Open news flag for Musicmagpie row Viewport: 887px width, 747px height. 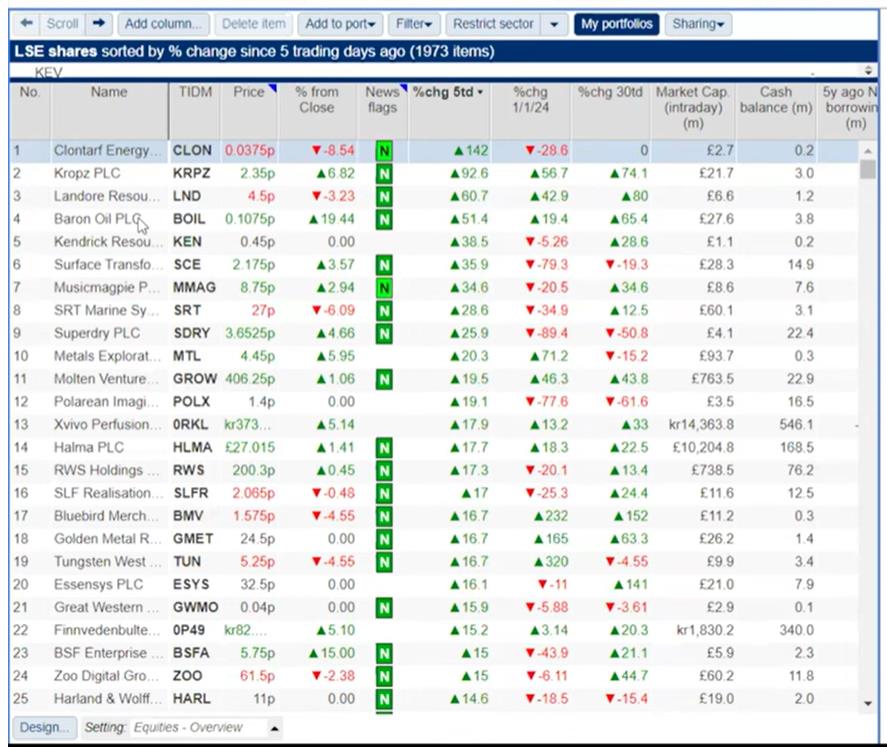384,288
